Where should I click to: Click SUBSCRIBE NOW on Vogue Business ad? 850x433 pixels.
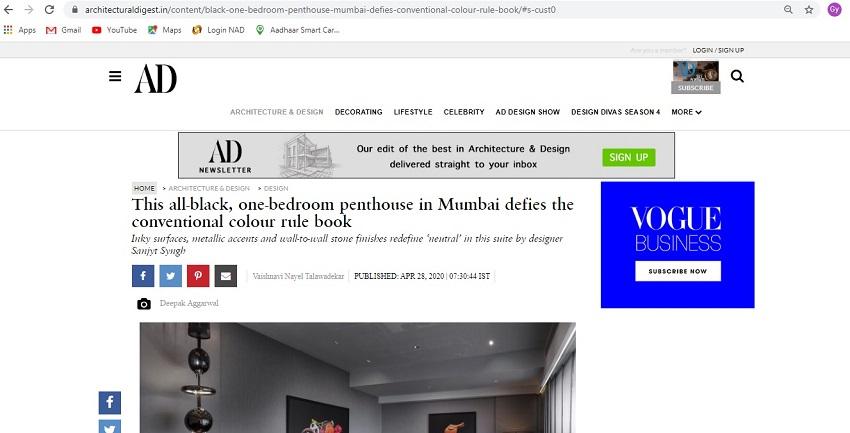coord(678,271)
